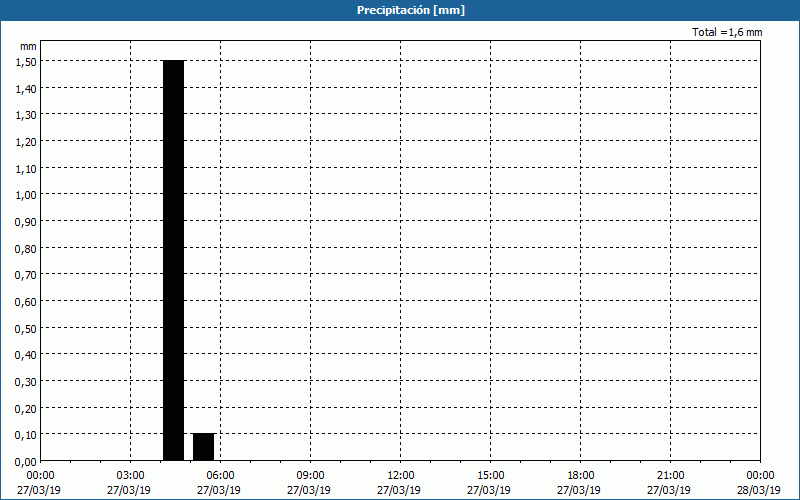
Task: Click the 0,10 y-axis label
Action: point(26,435)
